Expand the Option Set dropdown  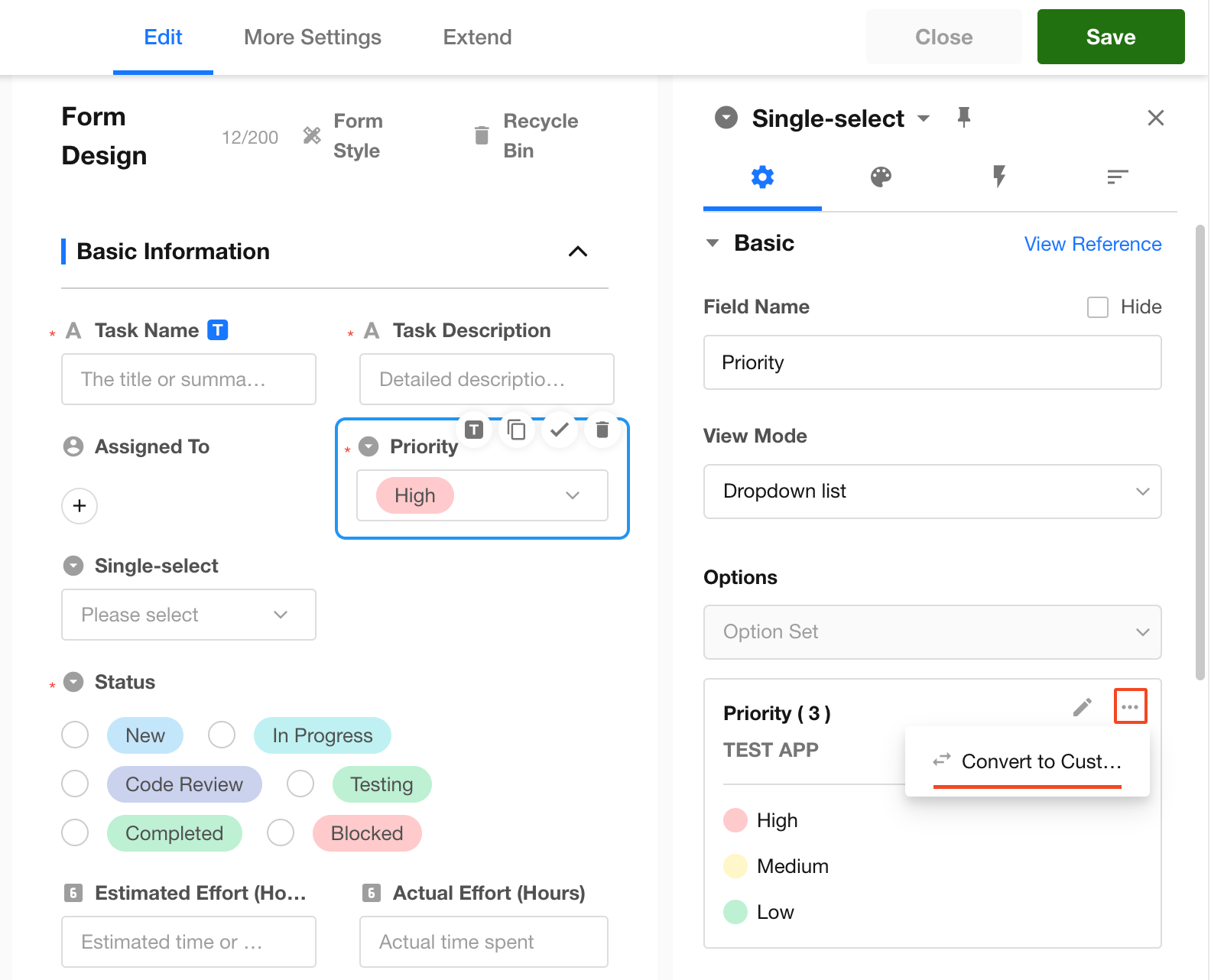tap(932, 632)
